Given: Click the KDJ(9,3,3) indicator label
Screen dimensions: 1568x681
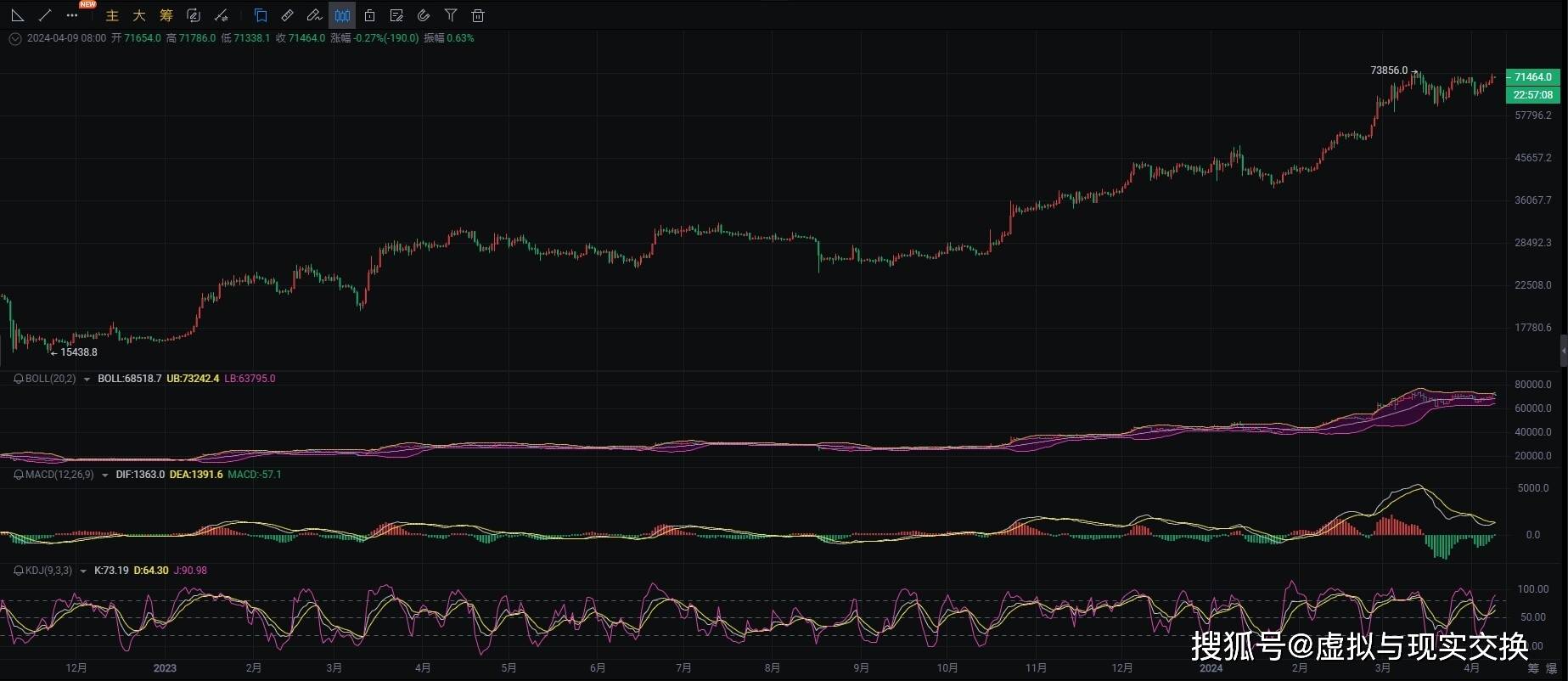Looking at the screenshot, I should pos(48,571).
